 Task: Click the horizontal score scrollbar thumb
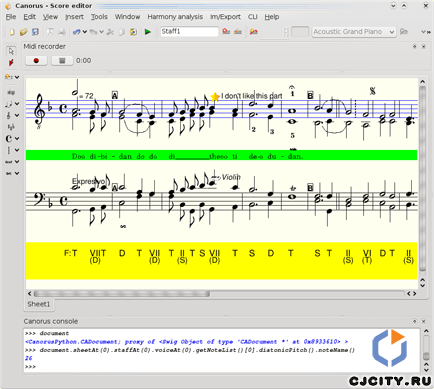122,294
